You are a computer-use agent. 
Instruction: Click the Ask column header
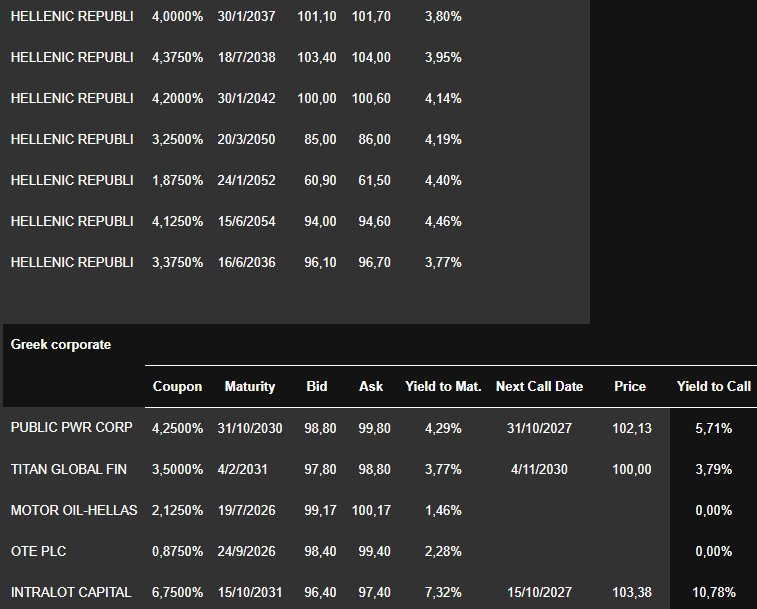[x=371, y=386]
